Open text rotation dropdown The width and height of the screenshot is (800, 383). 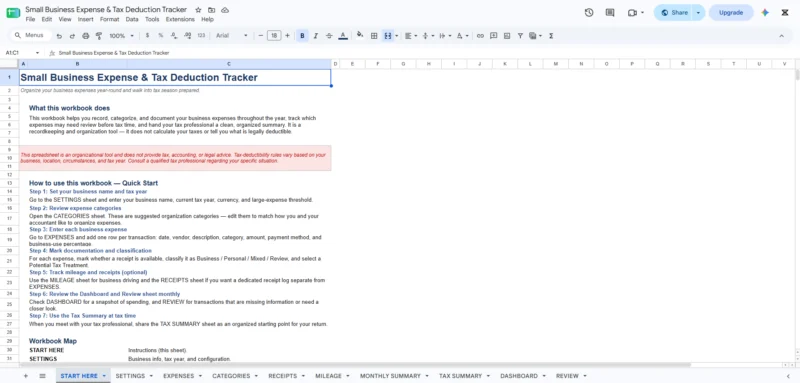pos(462,36)
